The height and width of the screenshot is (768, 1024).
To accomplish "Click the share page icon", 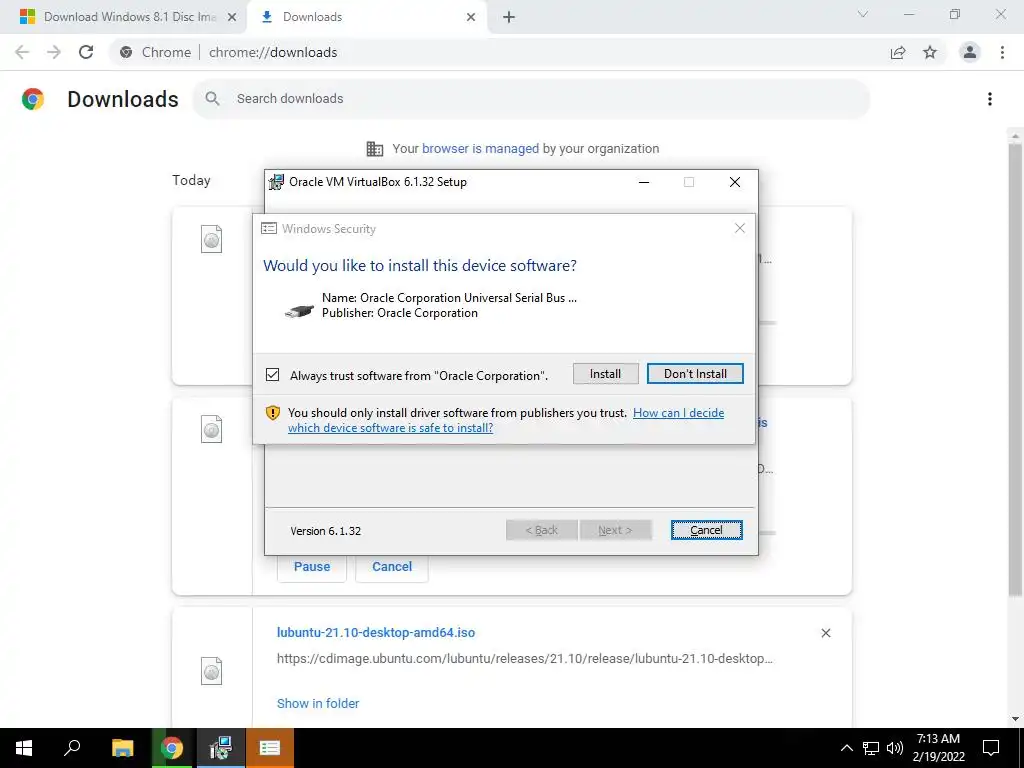I will click(898, 52).
